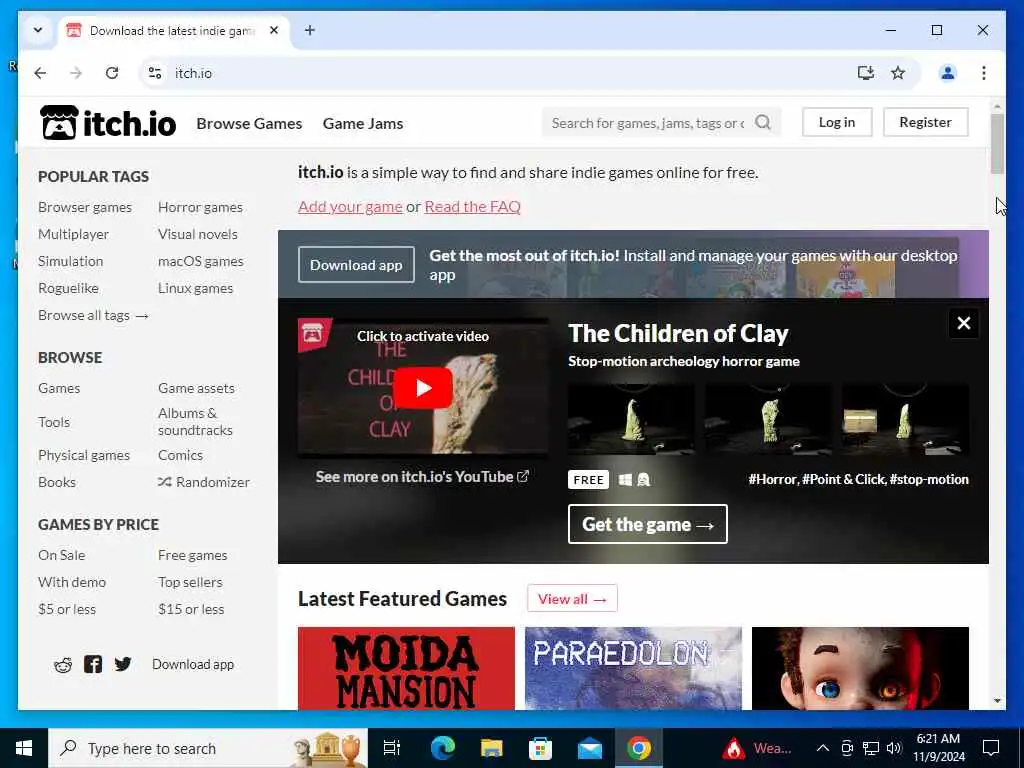Open the $5 or less price filter
Viewport: 1024px width, 768px height.
tap(67, 609)
